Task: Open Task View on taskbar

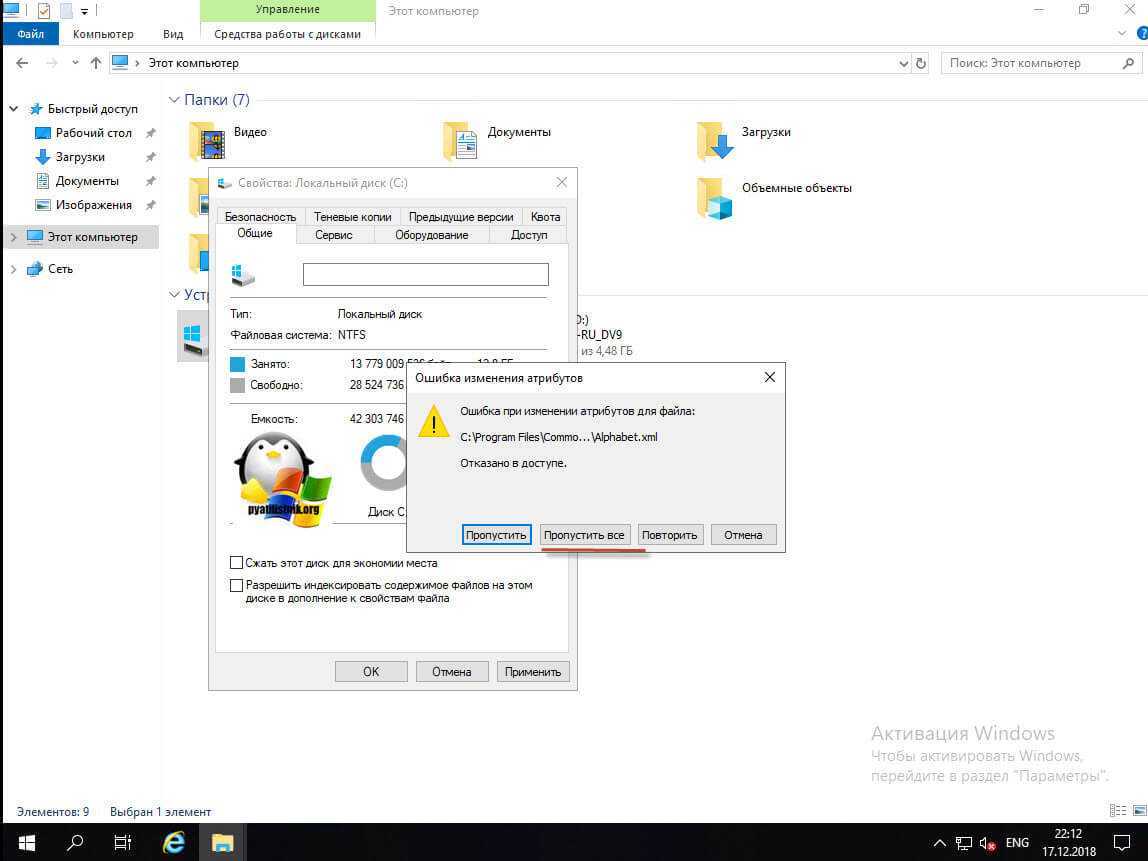Action: 123,842
